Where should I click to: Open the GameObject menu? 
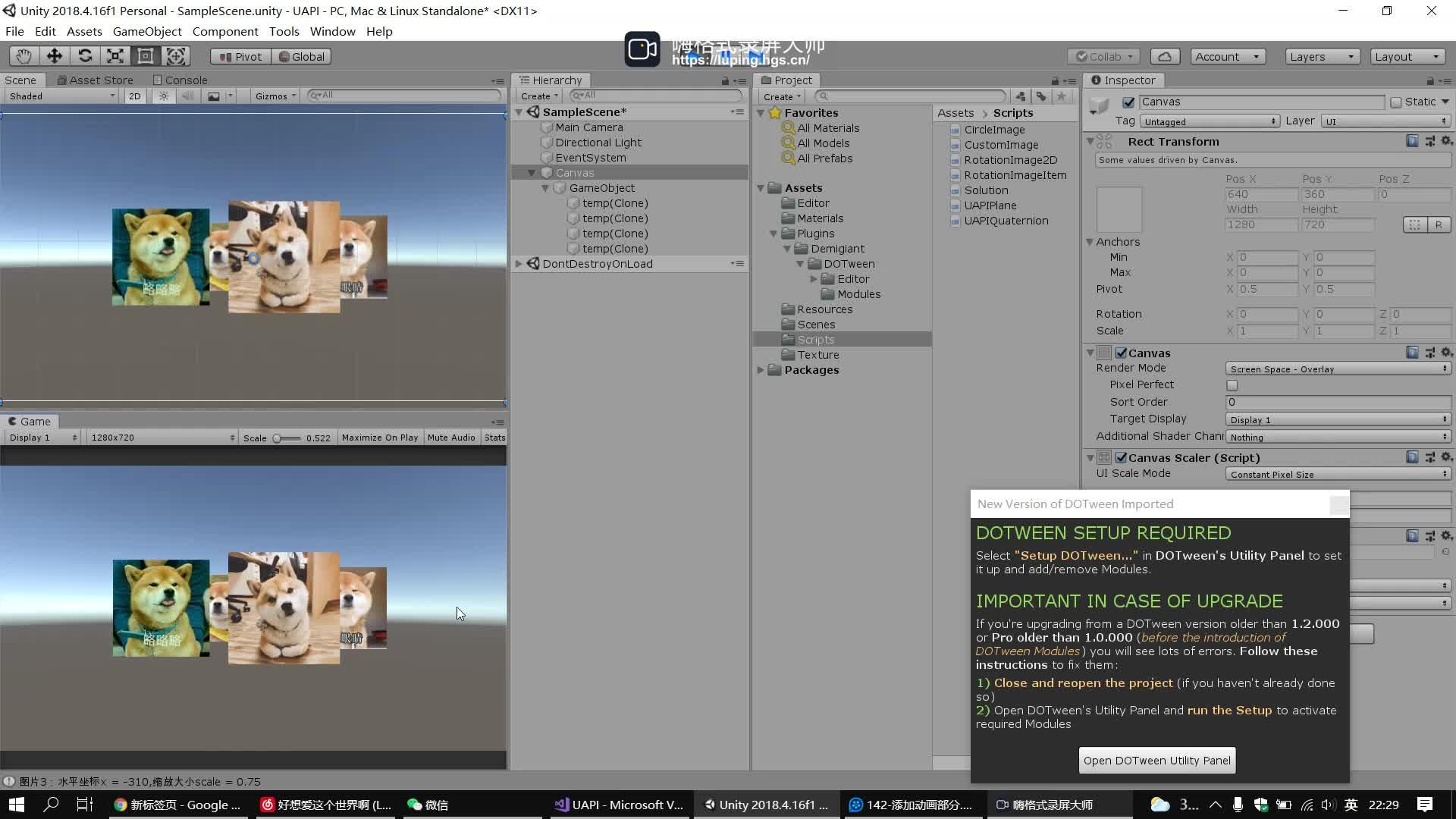[x=146, y=31]
